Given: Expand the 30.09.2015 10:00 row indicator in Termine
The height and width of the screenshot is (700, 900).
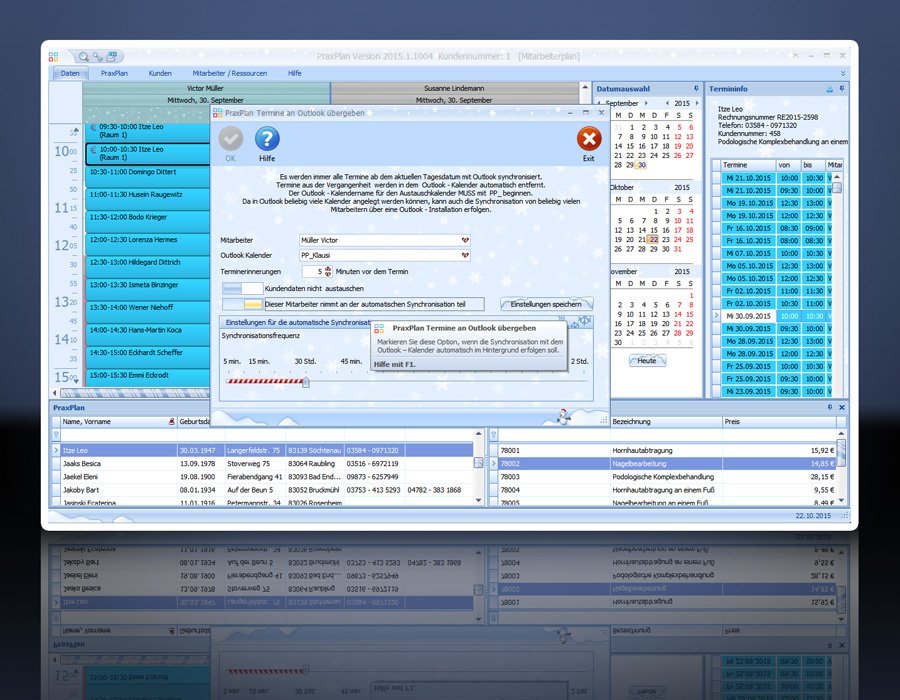Looking at the screenshot, I should point(716,316).
